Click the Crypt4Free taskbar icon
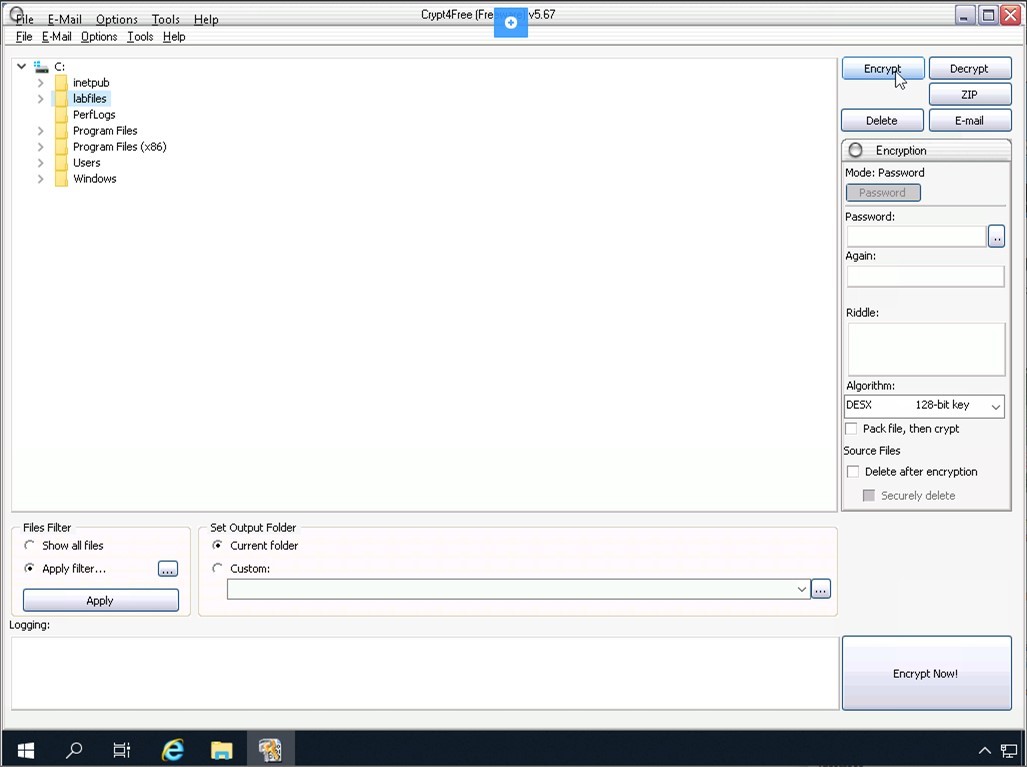Image resolution: width=1027 pixels, height=767 pixels. pos(270,750)
